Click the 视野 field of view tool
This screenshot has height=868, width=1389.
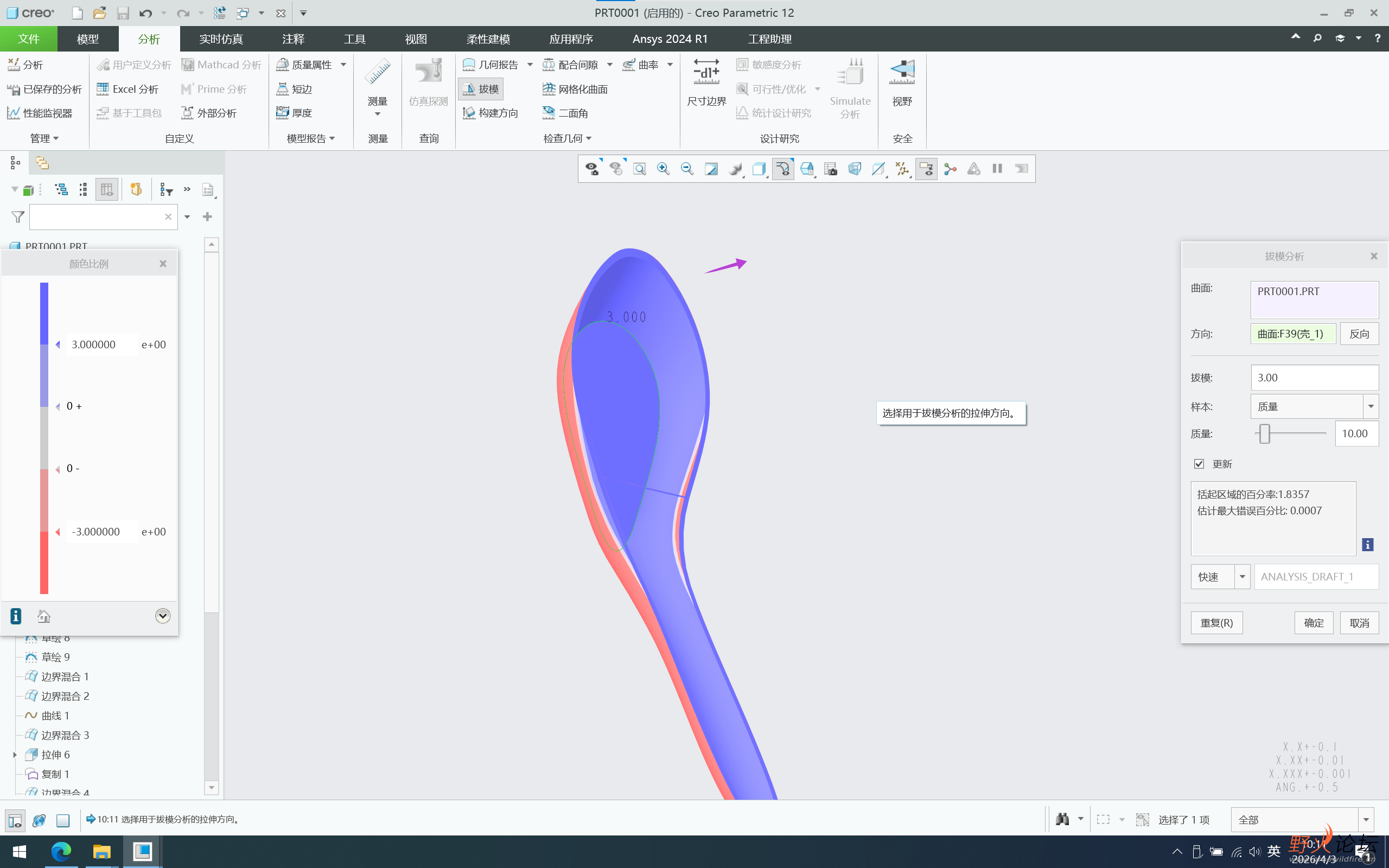click(x=902, y=83)
